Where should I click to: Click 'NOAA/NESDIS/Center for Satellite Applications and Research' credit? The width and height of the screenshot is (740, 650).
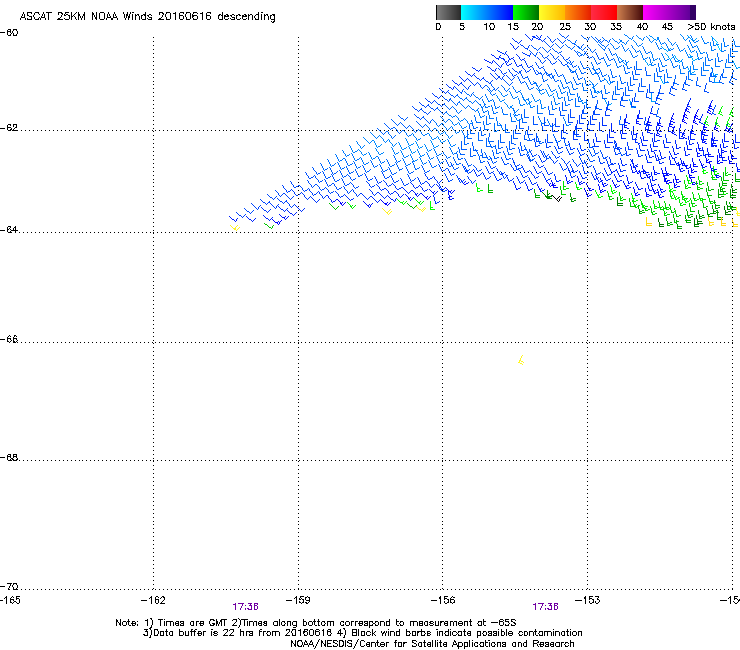pyautogui.click(x=432, y=644)
